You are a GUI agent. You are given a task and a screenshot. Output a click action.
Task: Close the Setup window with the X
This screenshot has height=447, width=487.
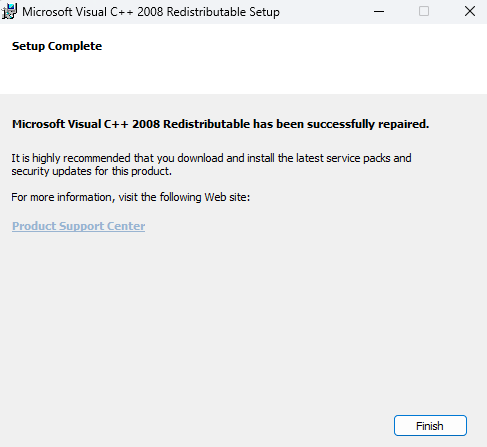click(x=470, y=12)
